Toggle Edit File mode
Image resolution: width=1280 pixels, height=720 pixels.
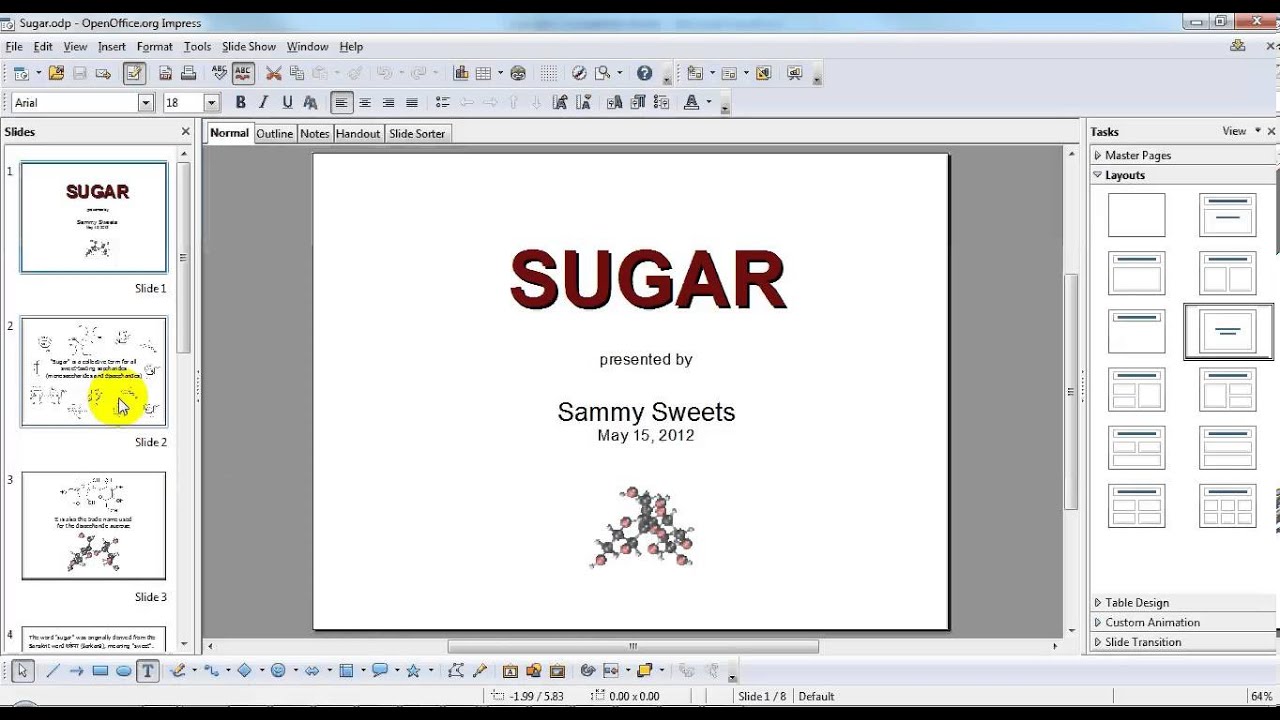(x=134, y=73)
